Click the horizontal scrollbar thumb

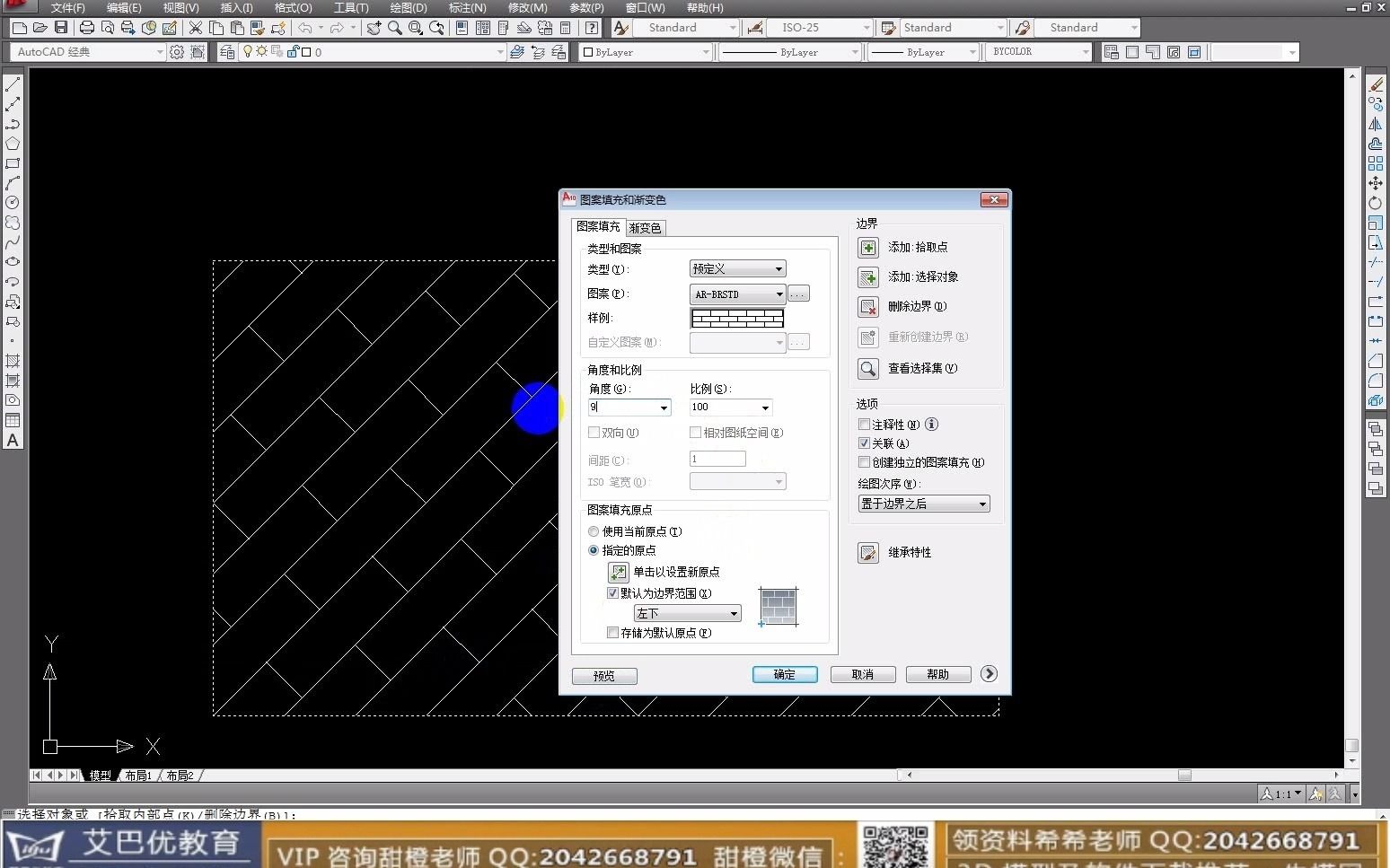tap(1184, 775)
